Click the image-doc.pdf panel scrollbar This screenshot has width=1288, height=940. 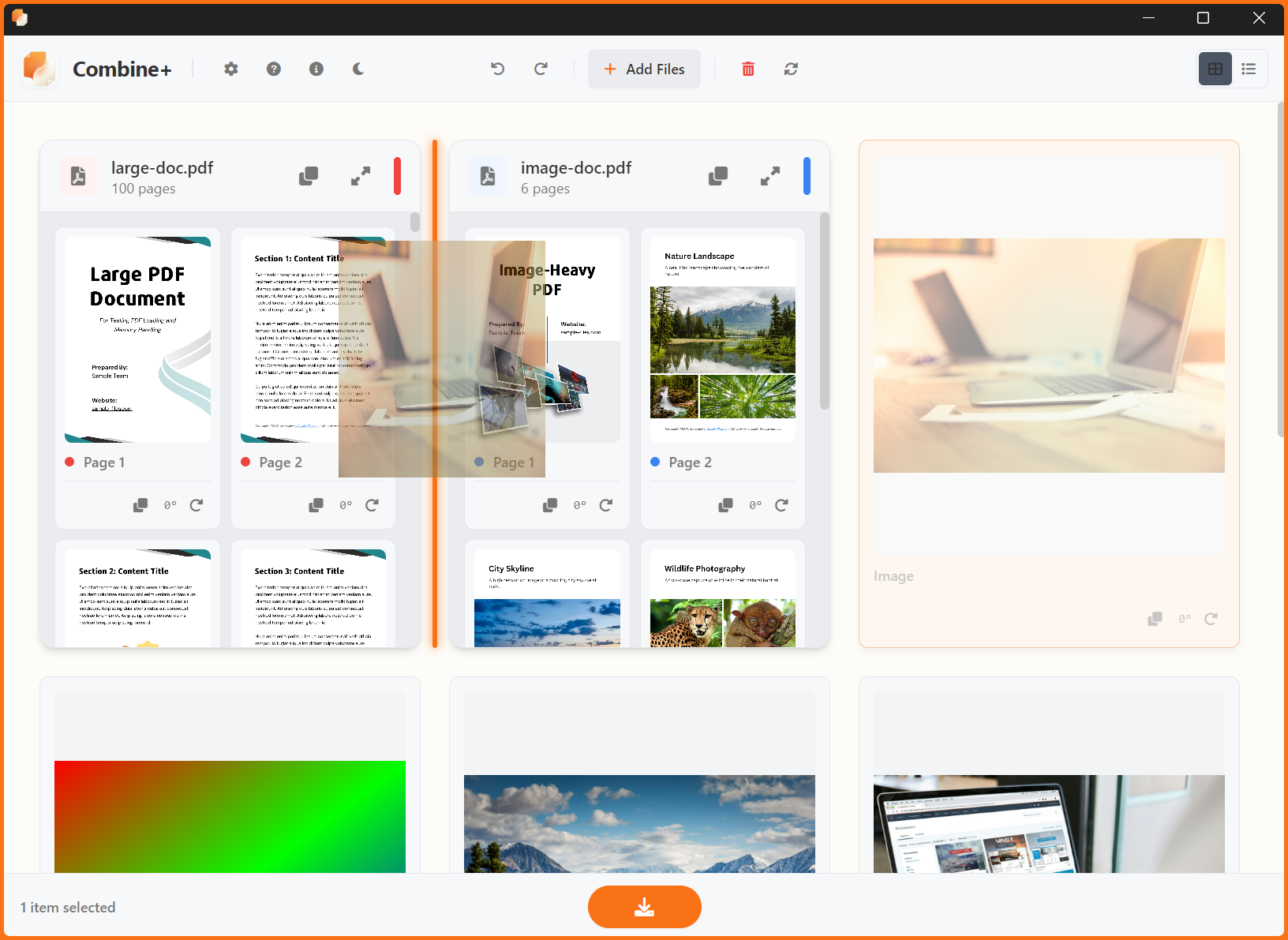click(825, 312)
